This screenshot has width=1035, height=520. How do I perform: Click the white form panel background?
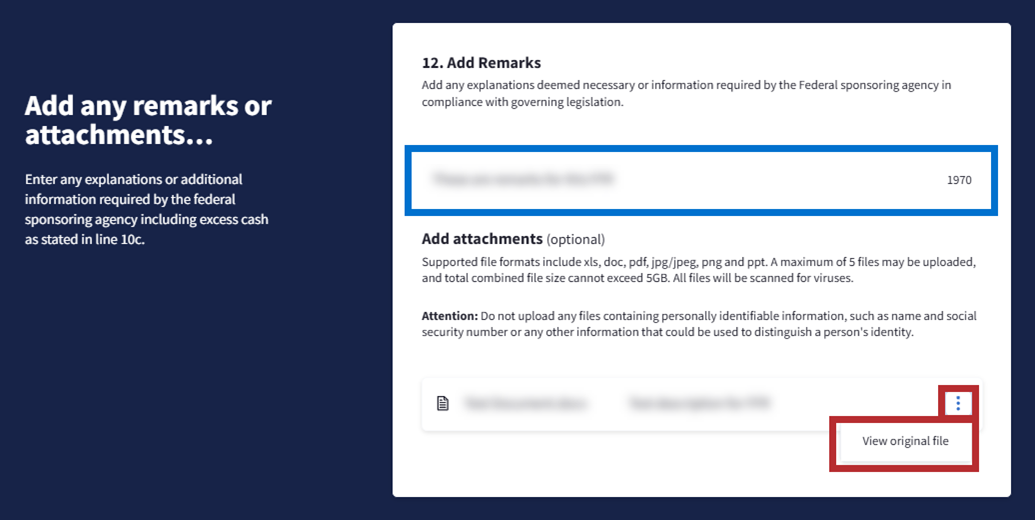tap(700, 470)
